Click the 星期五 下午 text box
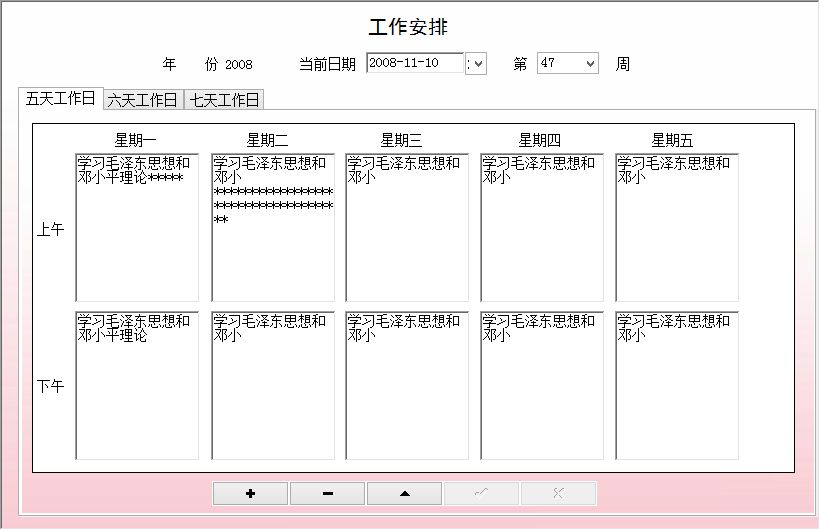Image resolution: width=820 pixels, height=530 pixels. coord(677,386)
